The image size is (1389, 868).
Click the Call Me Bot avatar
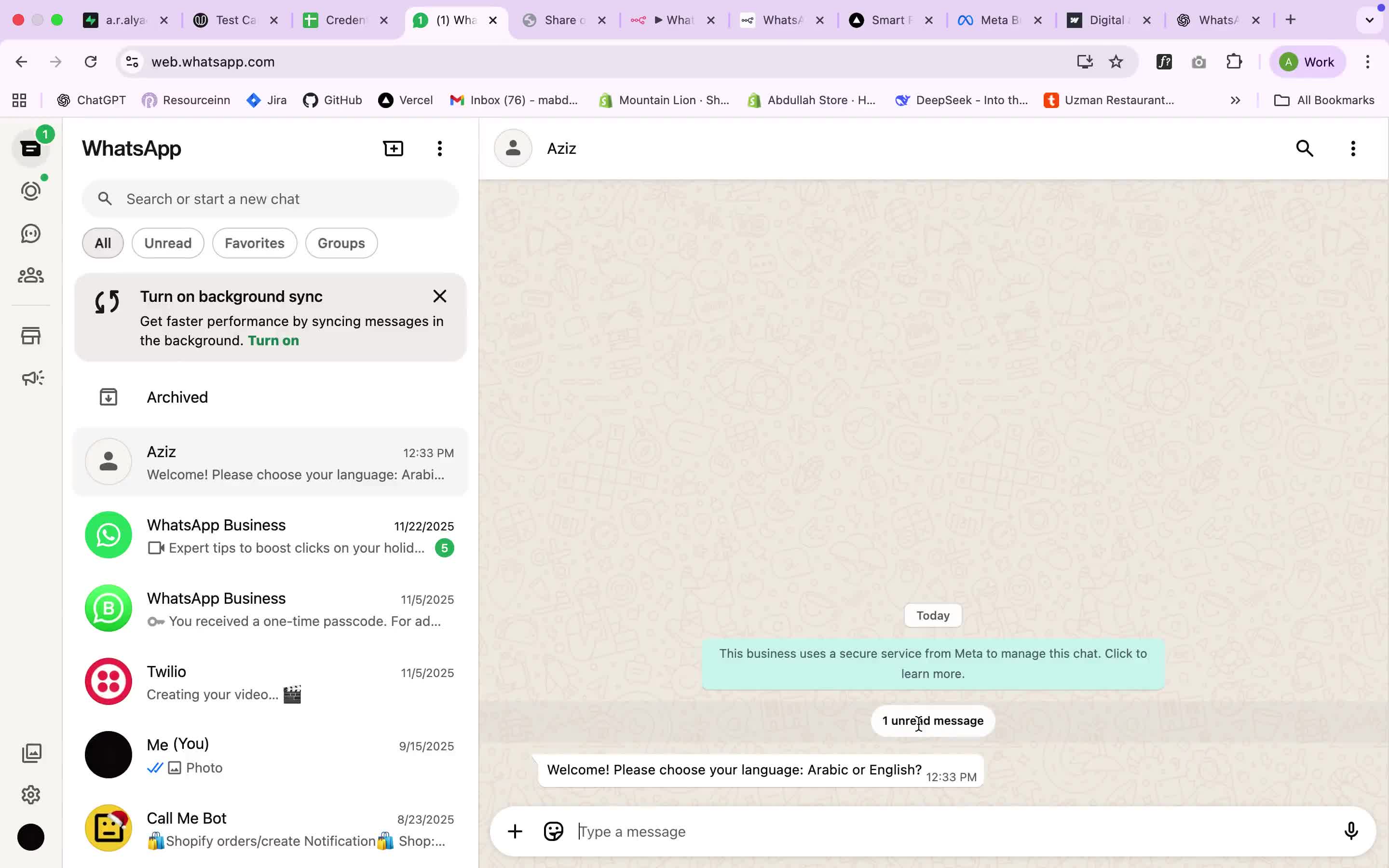click(x=109, y=828)
